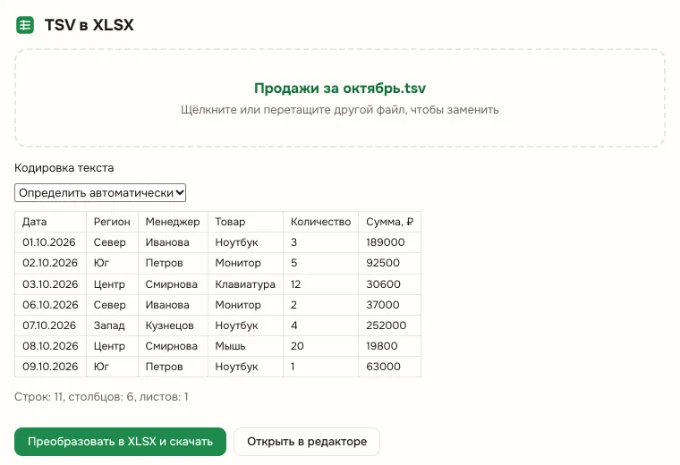Click the Дата column header
This screenshot has width=680, height=465.
pyautogui.click(x=50, y=222)
